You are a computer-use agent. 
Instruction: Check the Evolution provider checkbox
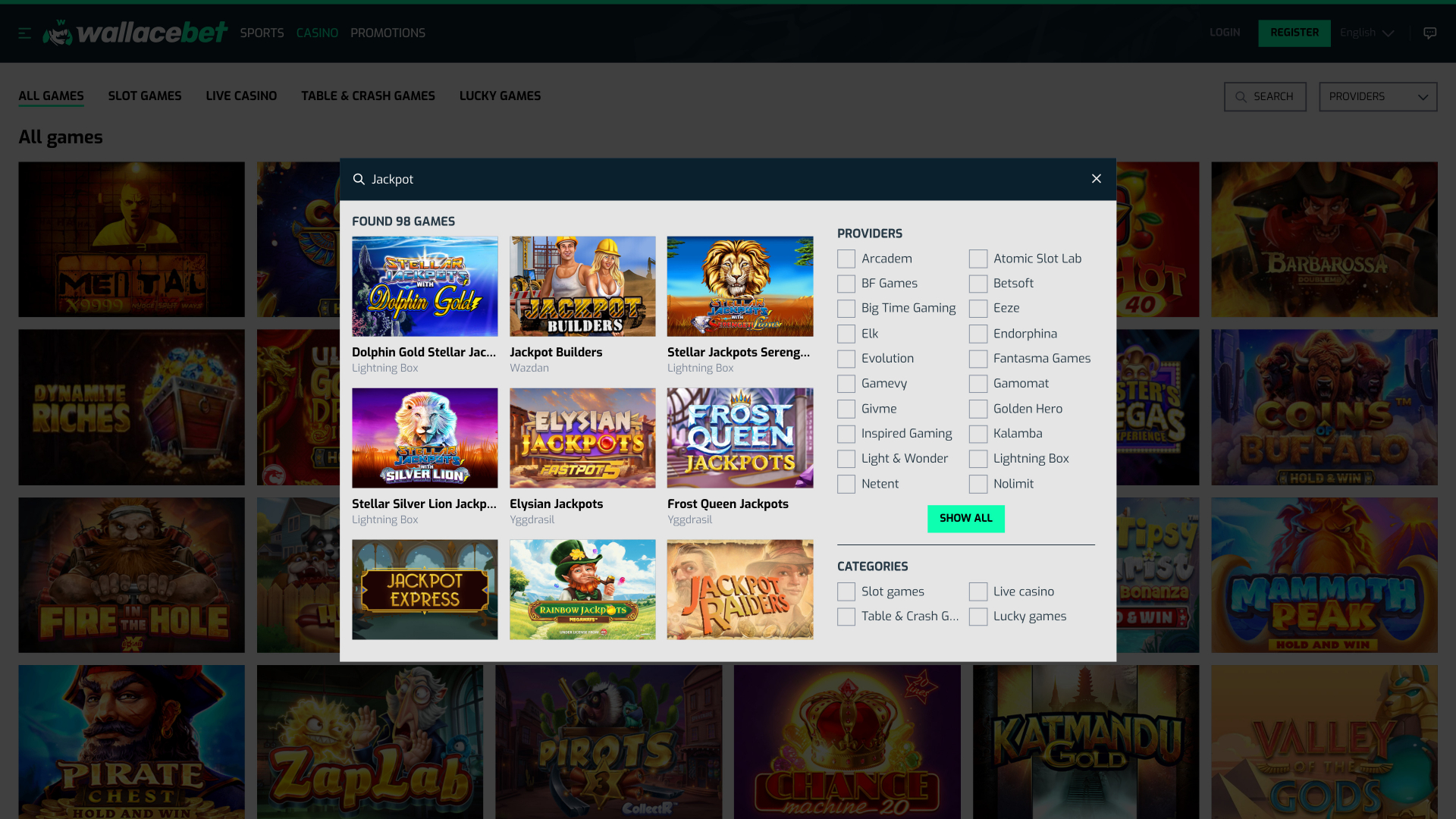846,359
